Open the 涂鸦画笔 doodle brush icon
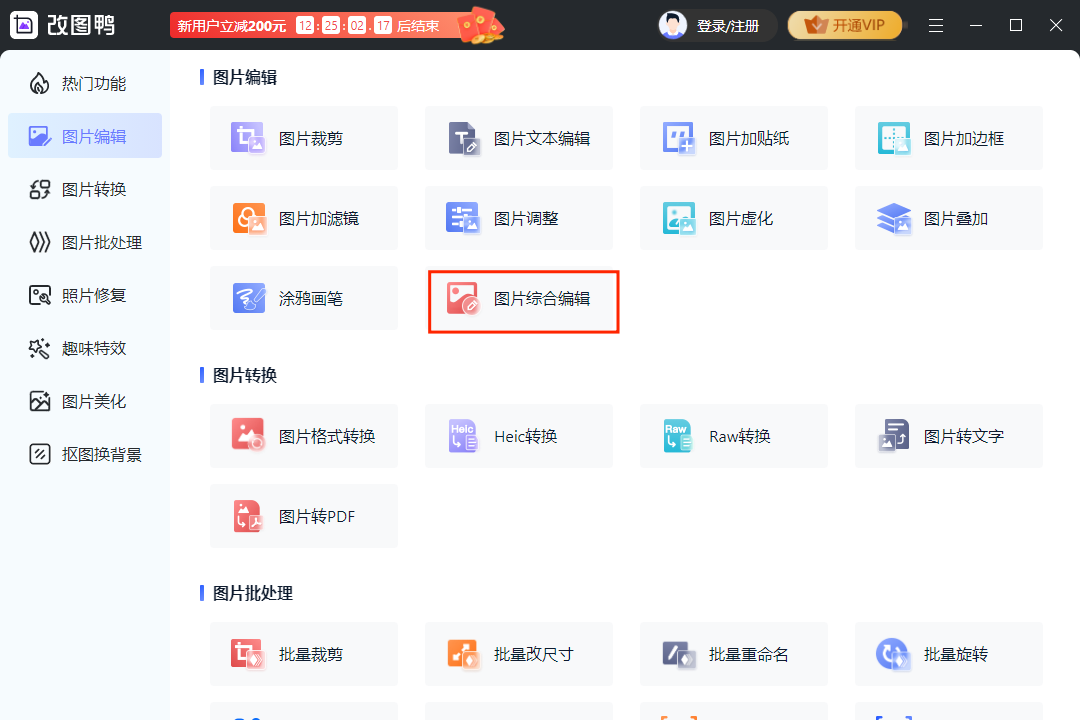The image size is (1080, 720). [248, 298]
